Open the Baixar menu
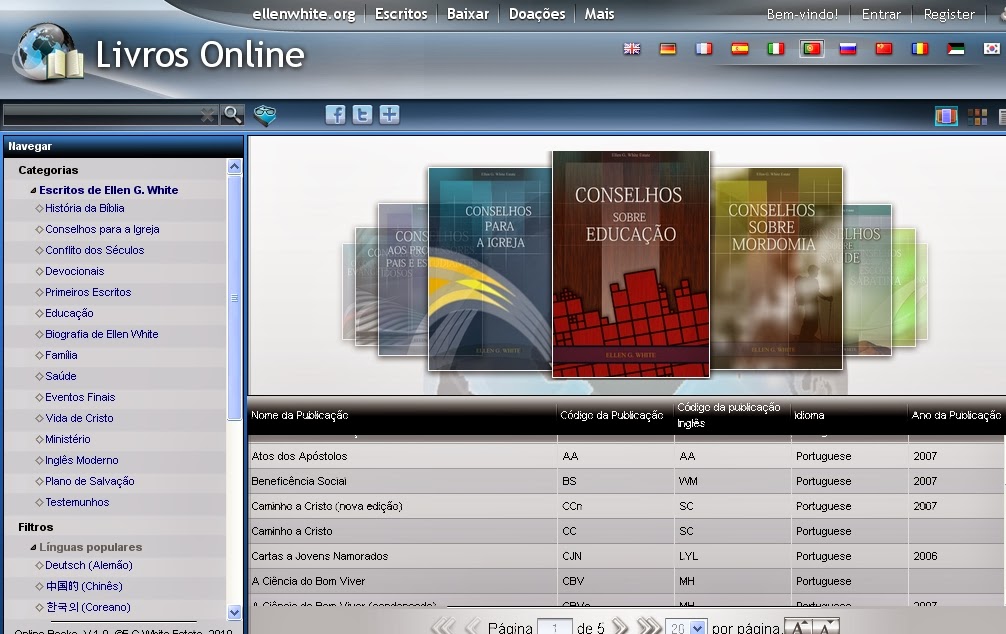 click(468, 14)
